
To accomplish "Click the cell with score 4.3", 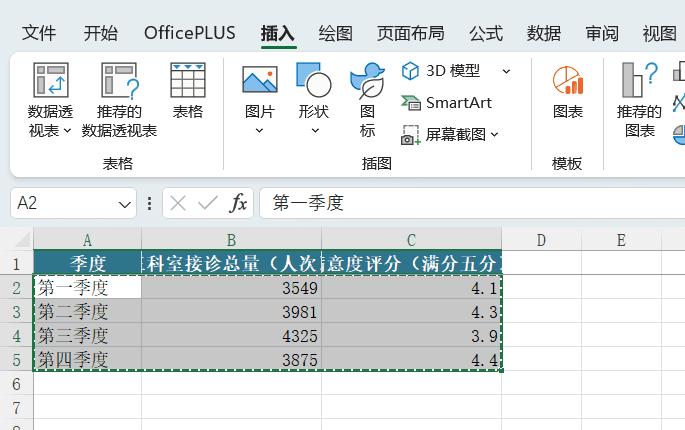I will (412, 311).
